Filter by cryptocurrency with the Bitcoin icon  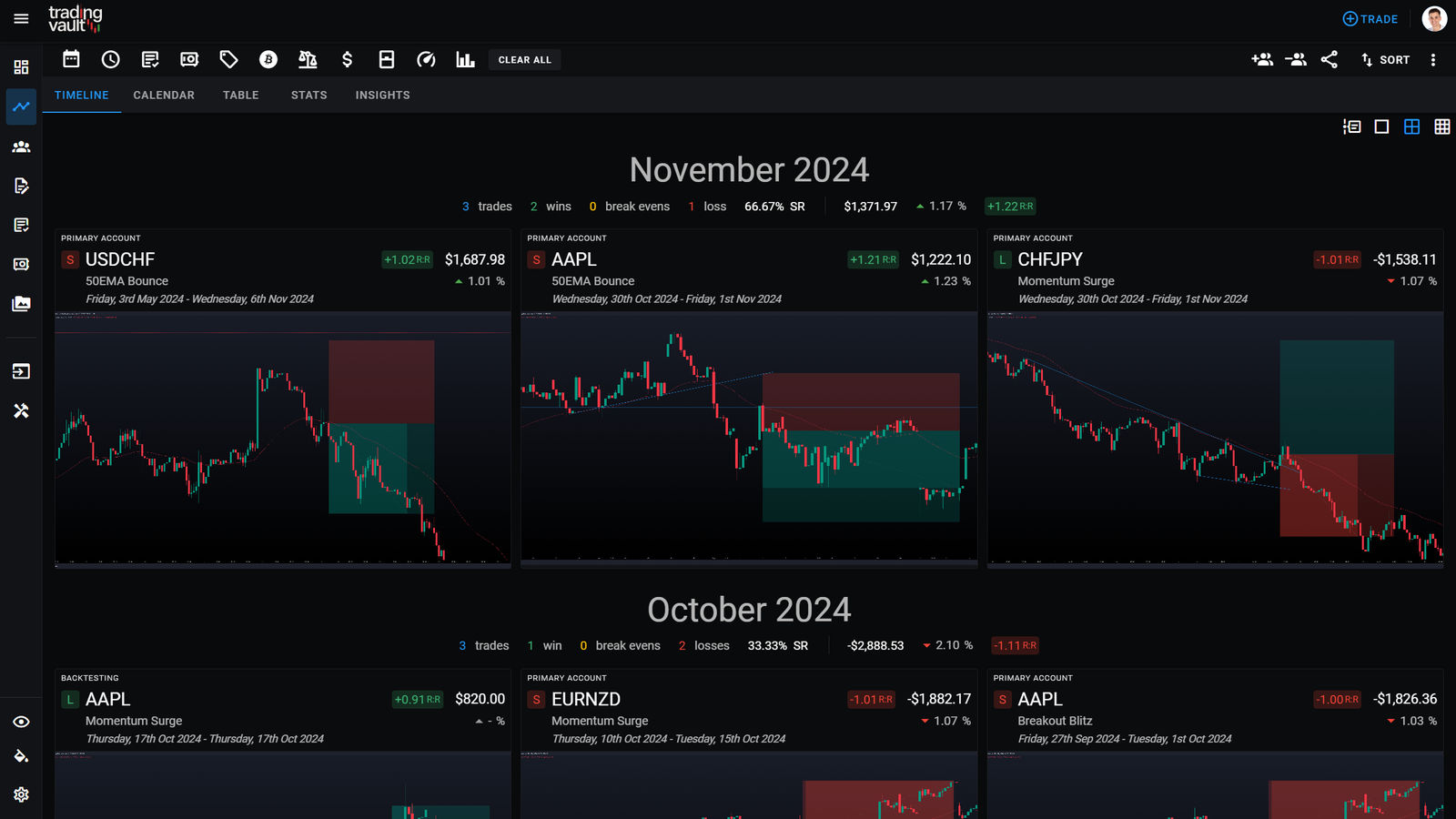click(x=268, y=59)
